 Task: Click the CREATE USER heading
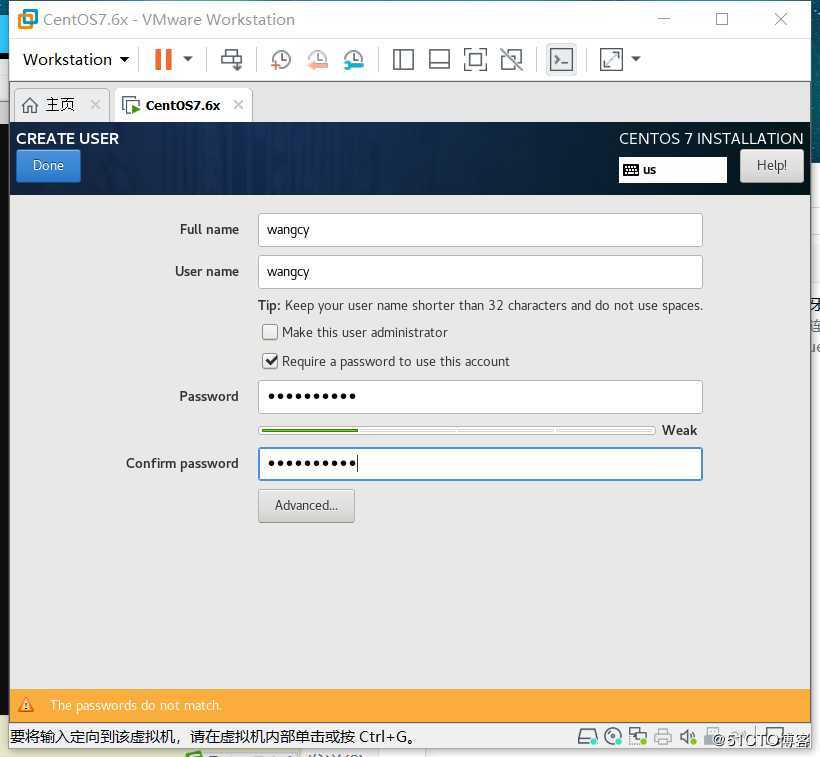click(67, 139)
